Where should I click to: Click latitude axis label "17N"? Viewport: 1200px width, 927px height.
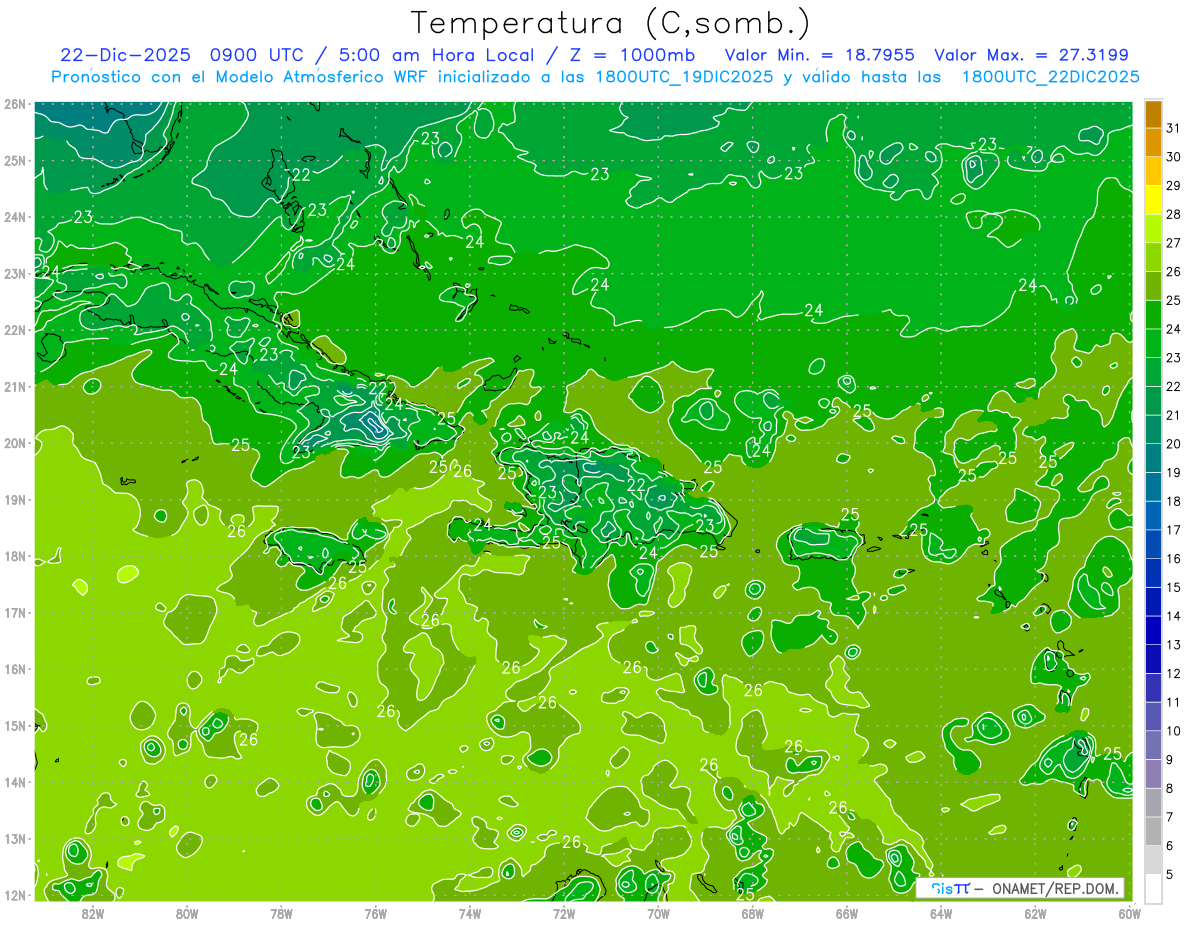(x=14, y=612)
